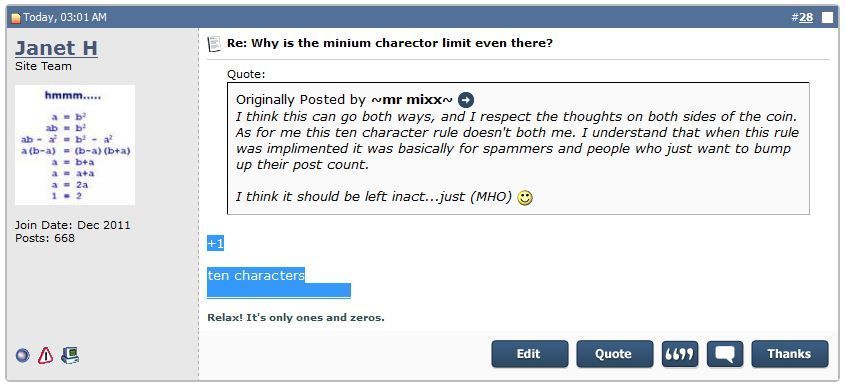Click the online status indicator icon
Viewport: 845px width, 384px height.
pyautogui.click(x=22, y=355)
